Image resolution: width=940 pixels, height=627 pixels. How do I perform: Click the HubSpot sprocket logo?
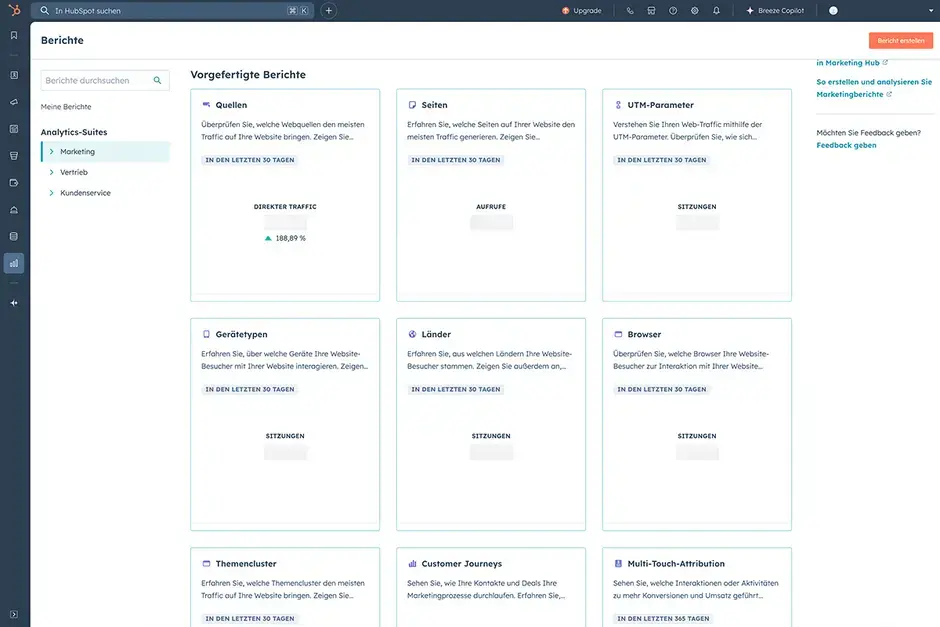click(14, 10)
